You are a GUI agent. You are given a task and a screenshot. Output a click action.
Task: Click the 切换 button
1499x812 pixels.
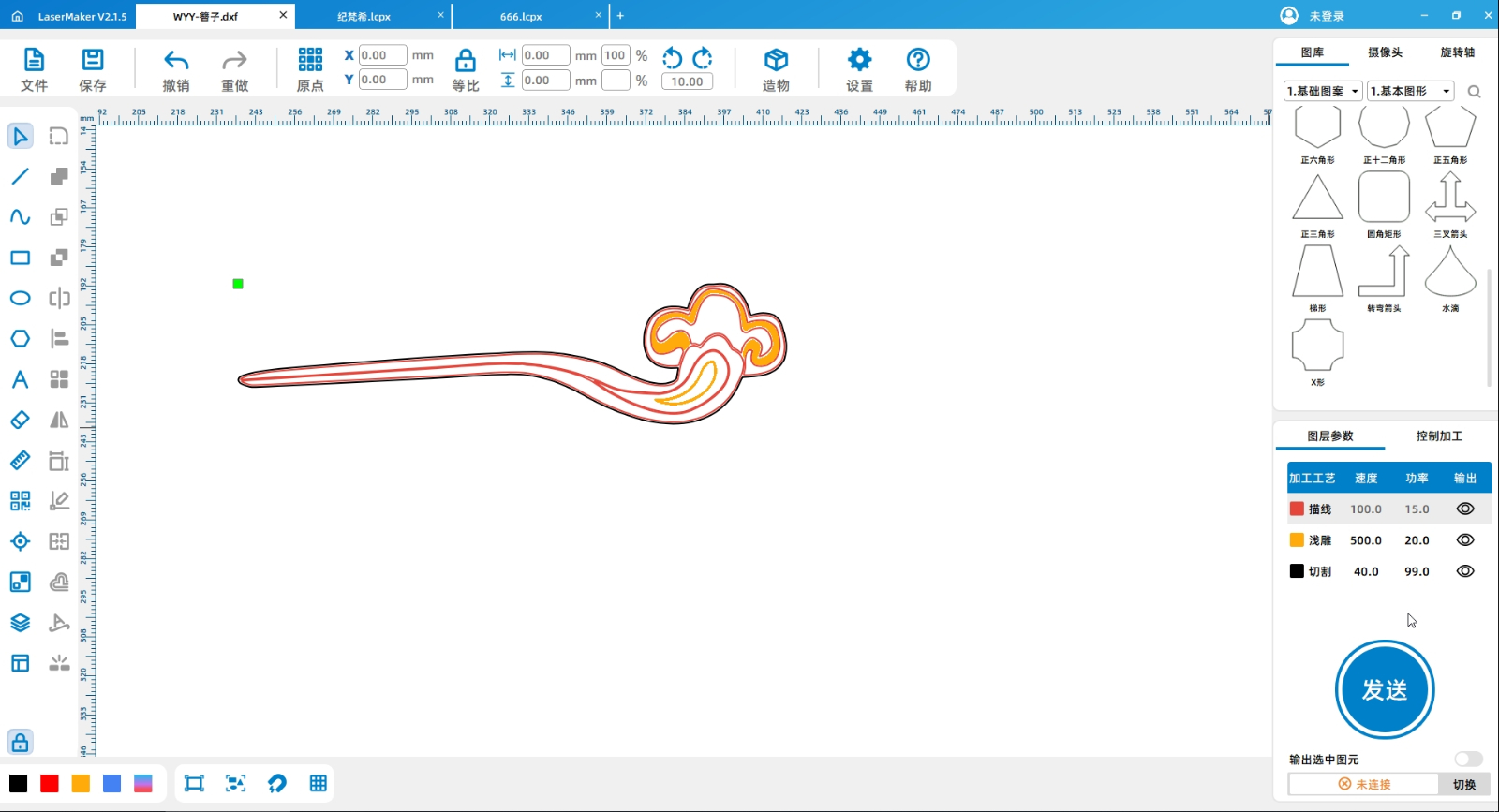pos(1463,785)
